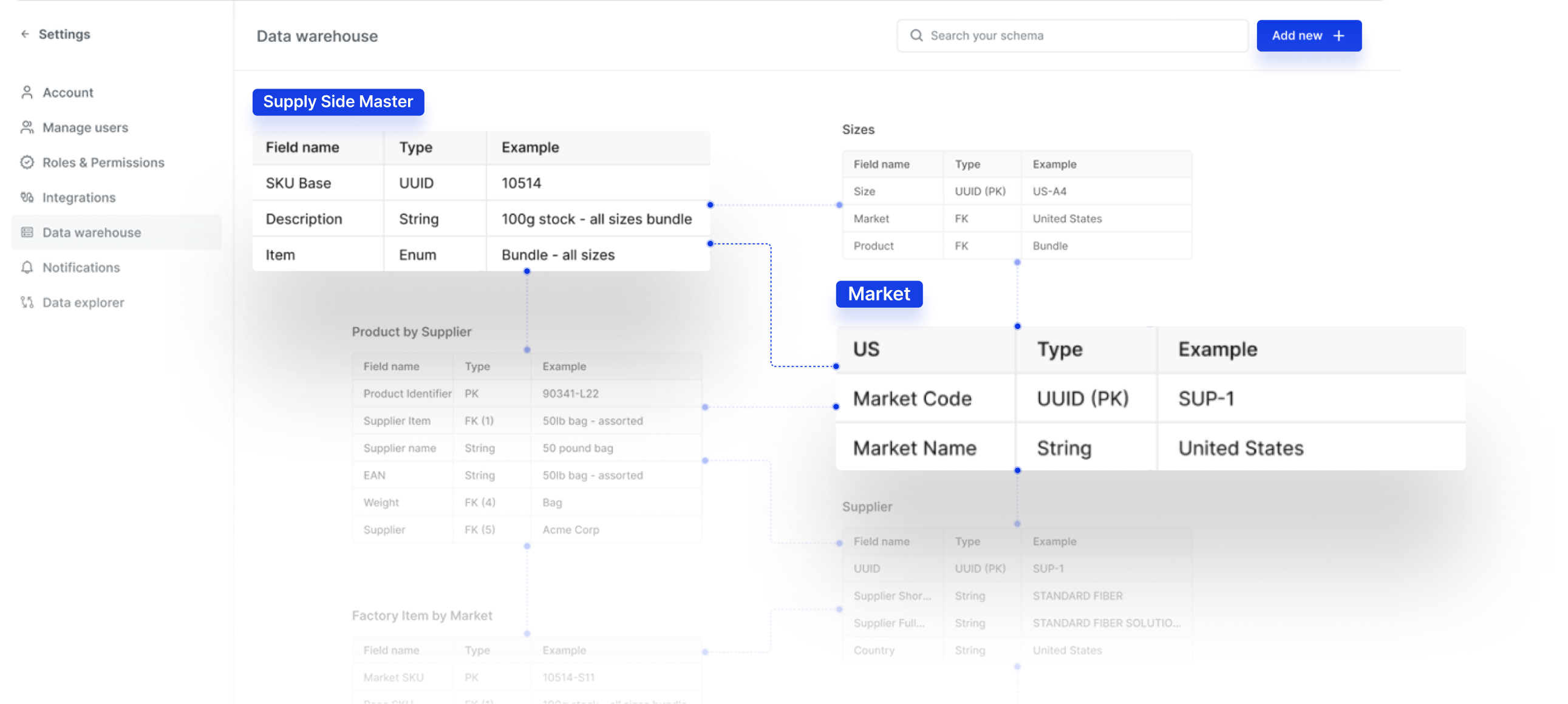
Task: Click SUP-1 in the Market table
Action: tap(1206, 399)
